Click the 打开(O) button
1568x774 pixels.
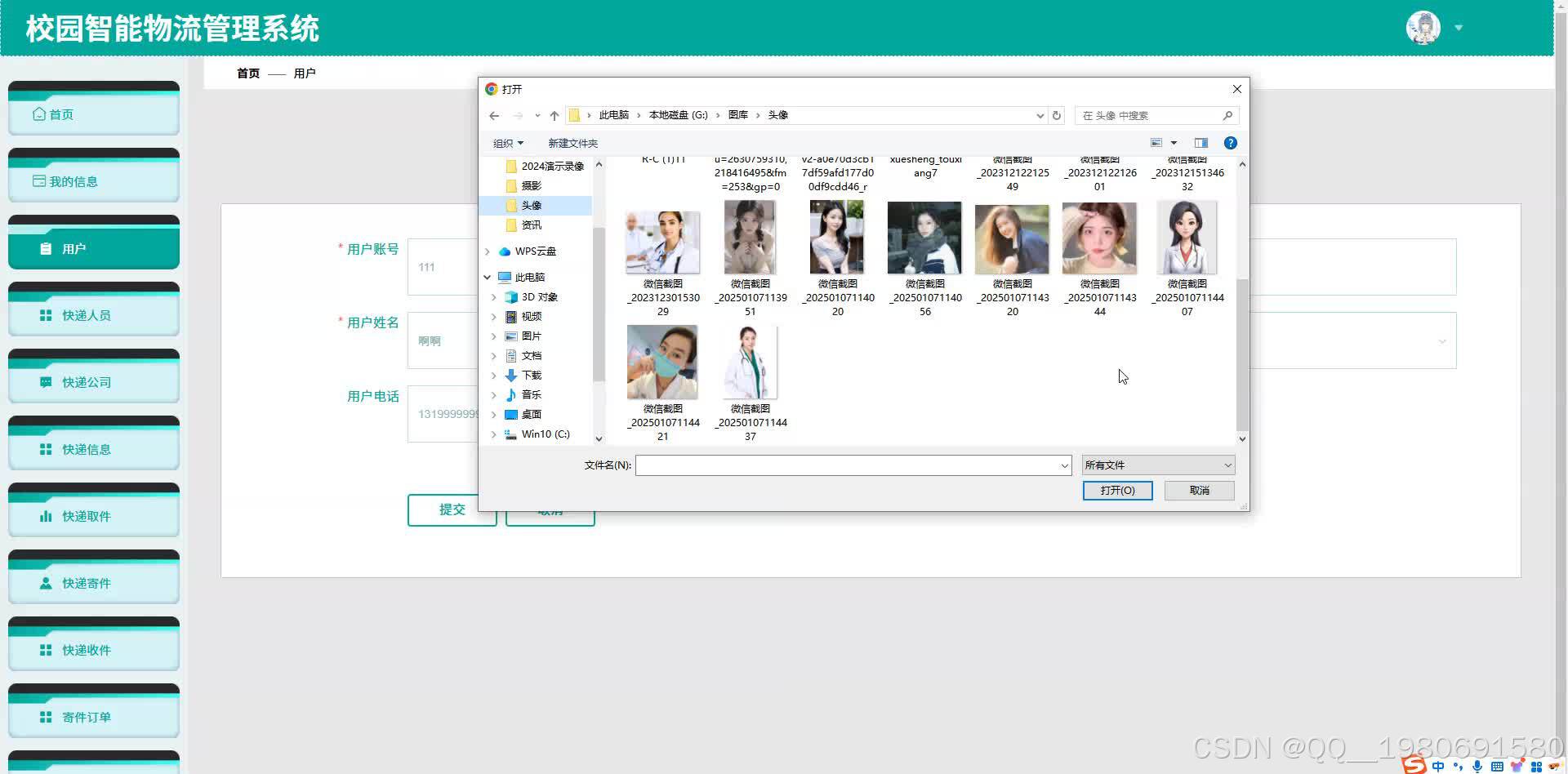[1117, 491]
